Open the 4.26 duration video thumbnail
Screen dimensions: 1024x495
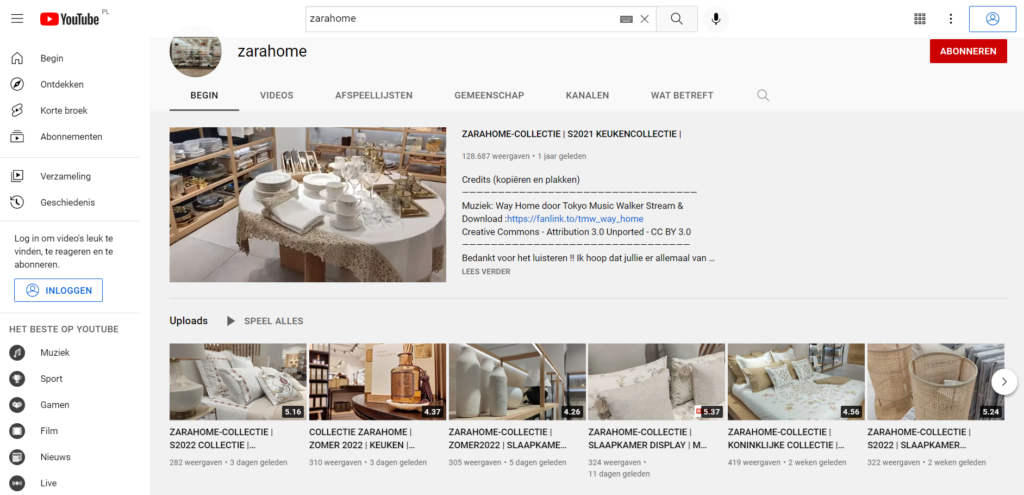517,382
